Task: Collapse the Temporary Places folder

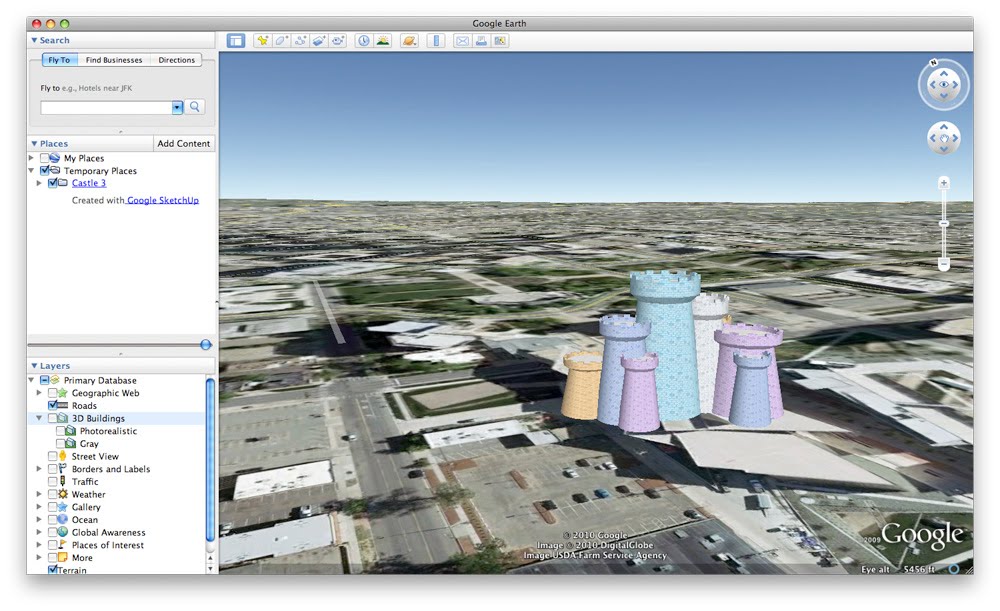Action: tap(31, 171)
